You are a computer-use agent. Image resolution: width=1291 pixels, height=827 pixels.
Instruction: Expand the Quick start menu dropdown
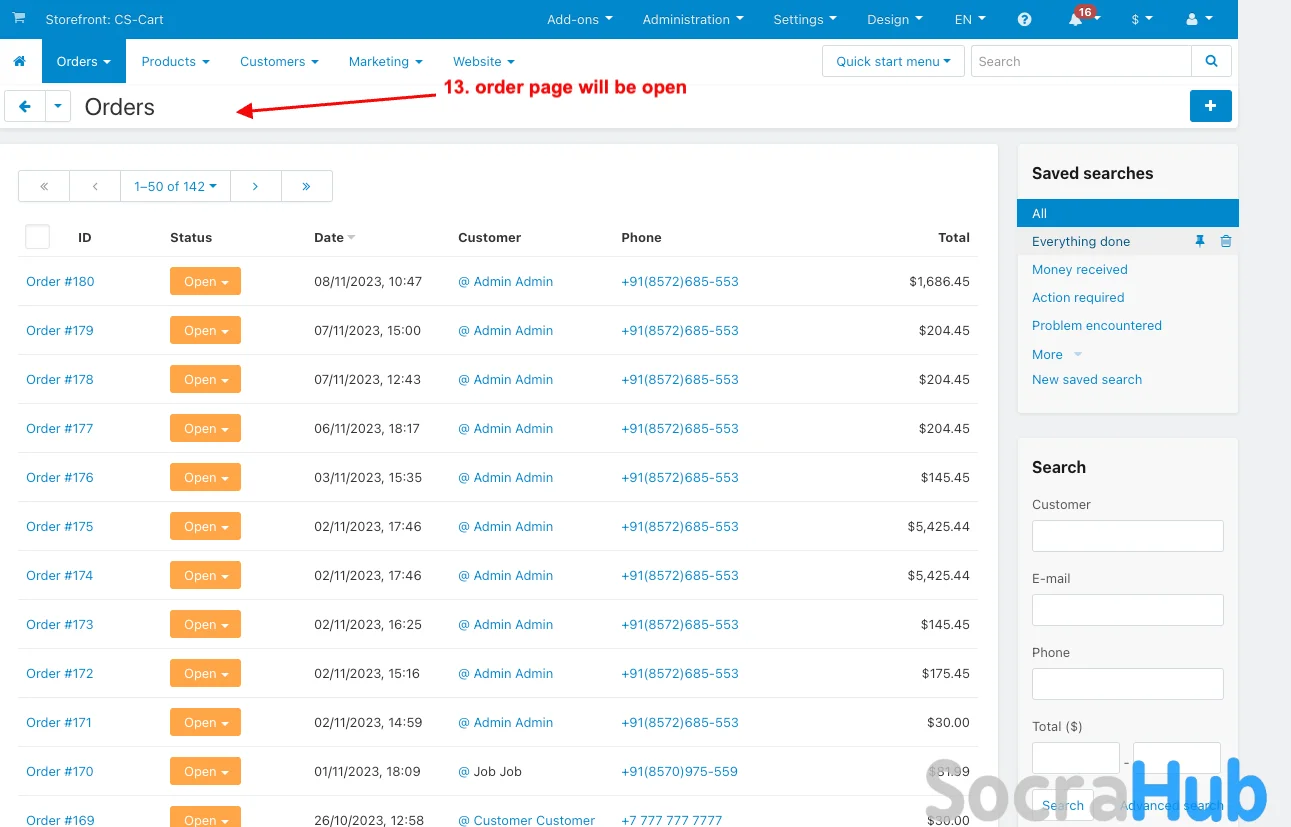coord(893,62)
